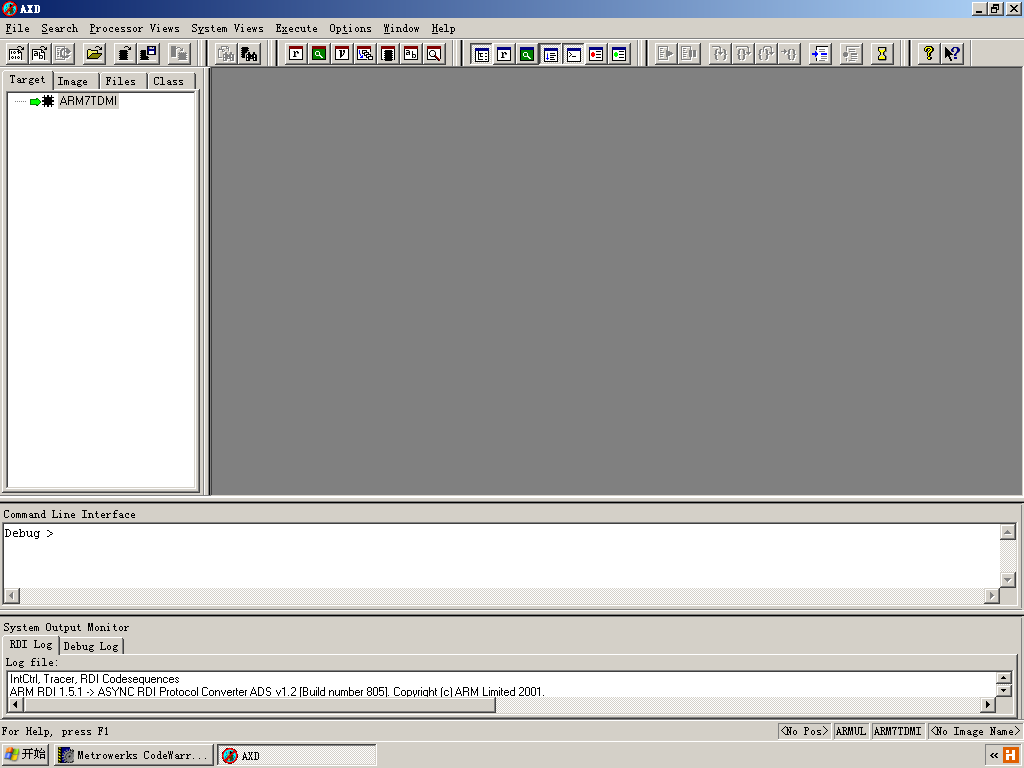Toggle the system Output Monitor icon
The height and width of the screenshot is (768, 1024).
551,54
